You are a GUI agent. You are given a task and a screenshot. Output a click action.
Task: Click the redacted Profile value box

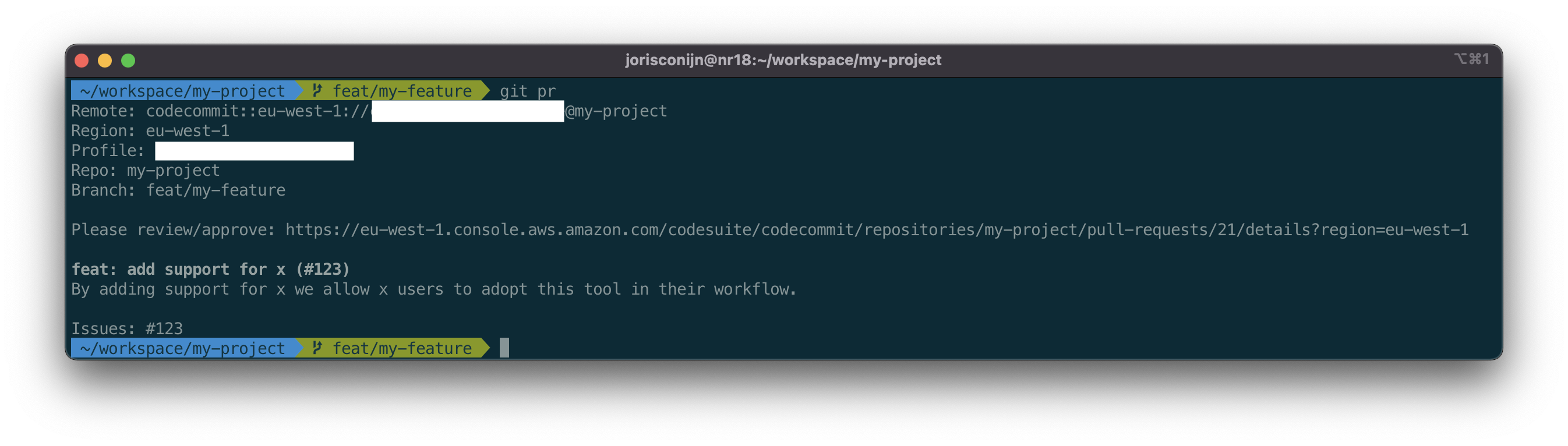coord(255,151)
